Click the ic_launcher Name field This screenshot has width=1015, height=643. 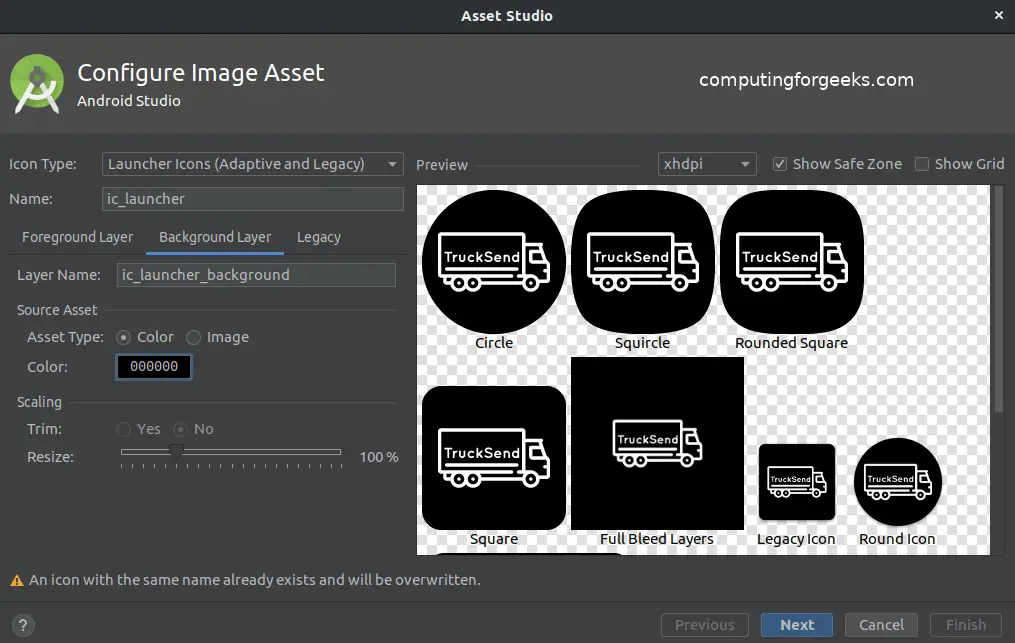click(x=252, y=199)
